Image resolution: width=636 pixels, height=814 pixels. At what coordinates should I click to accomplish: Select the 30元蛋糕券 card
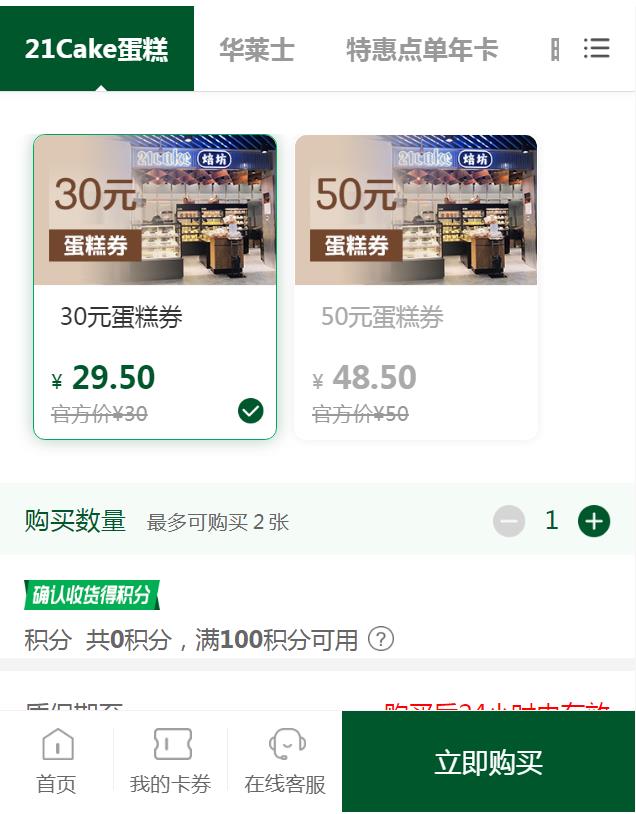pos(155,287)
